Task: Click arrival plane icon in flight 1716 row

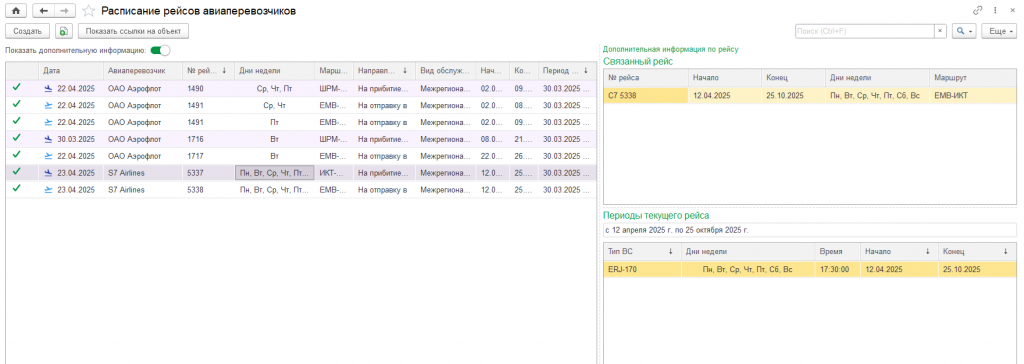Action: (x=48, y=139)
